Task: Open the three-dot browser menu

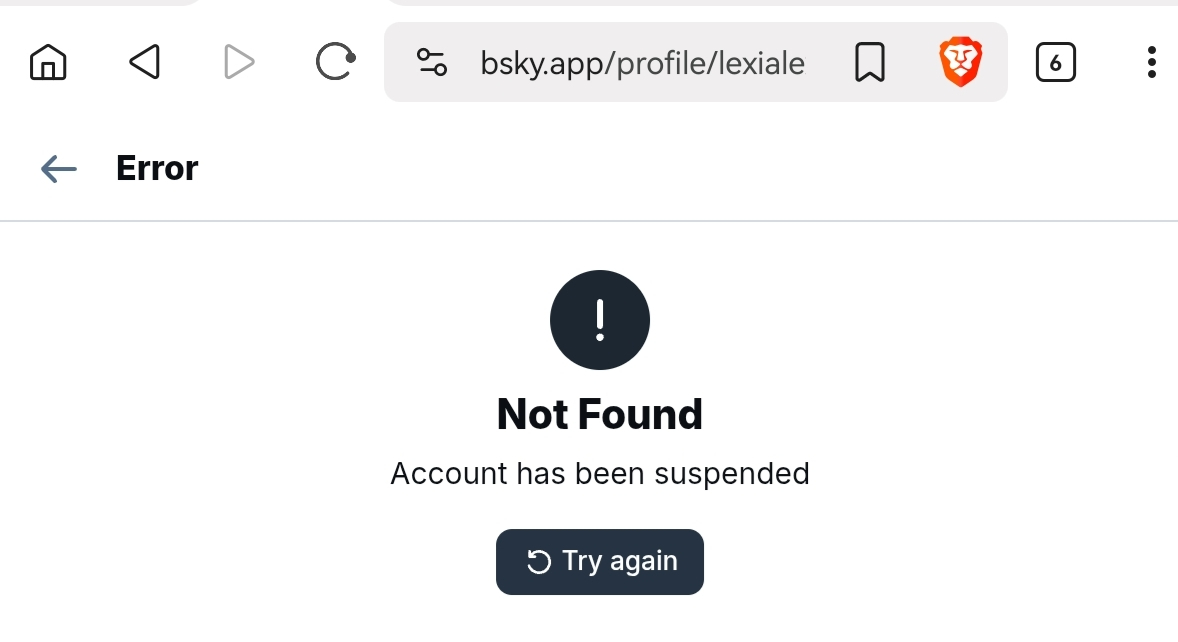Action: point(1152,63)
